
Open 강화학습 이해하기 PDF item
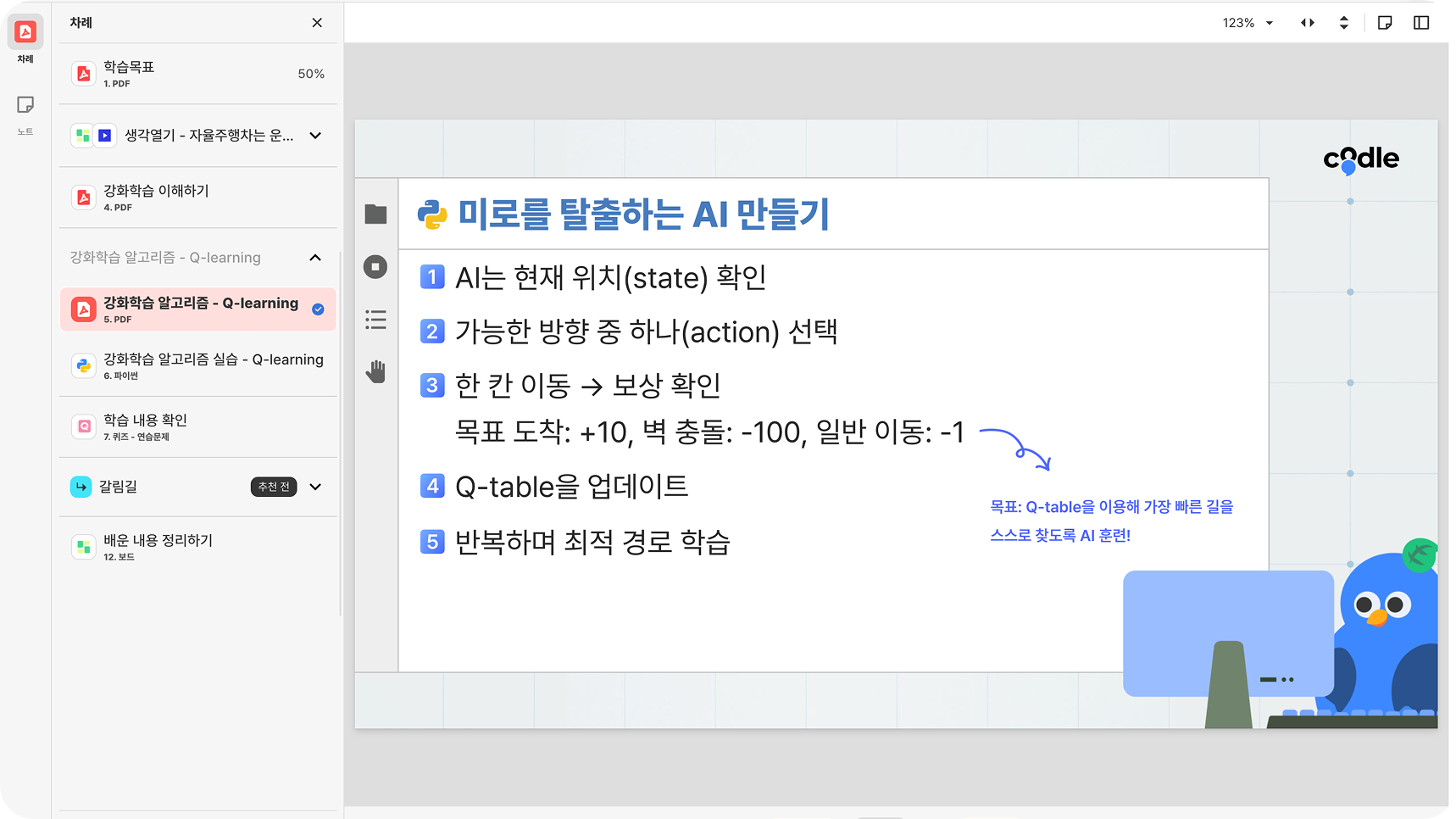(x=197, y=198)
